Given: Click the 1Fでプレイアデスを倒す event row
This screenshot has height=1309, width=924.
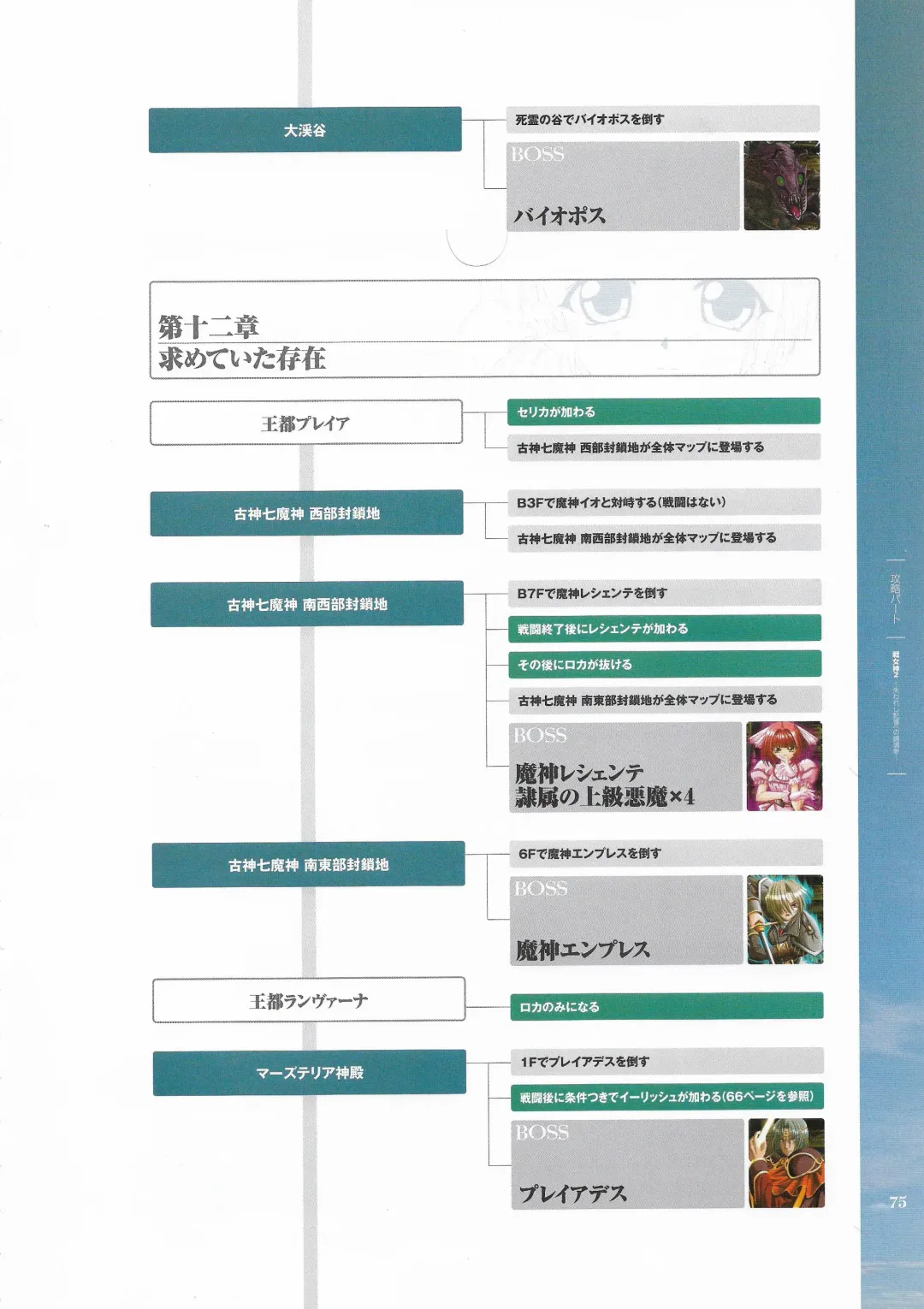Looking at the screenshot, I should (666, 1061).
